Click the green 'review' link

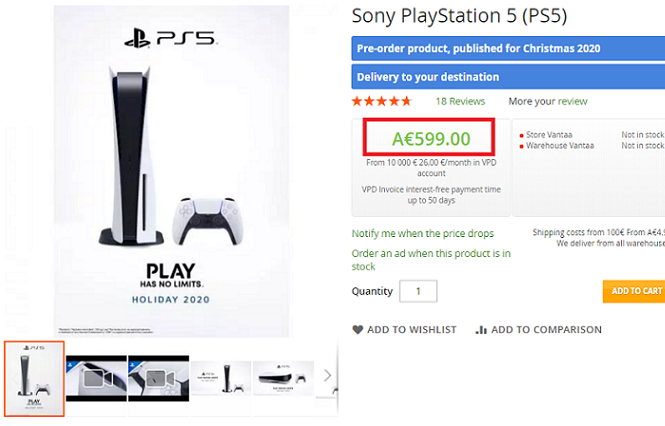pyautogui.click(x=572, y=101)
